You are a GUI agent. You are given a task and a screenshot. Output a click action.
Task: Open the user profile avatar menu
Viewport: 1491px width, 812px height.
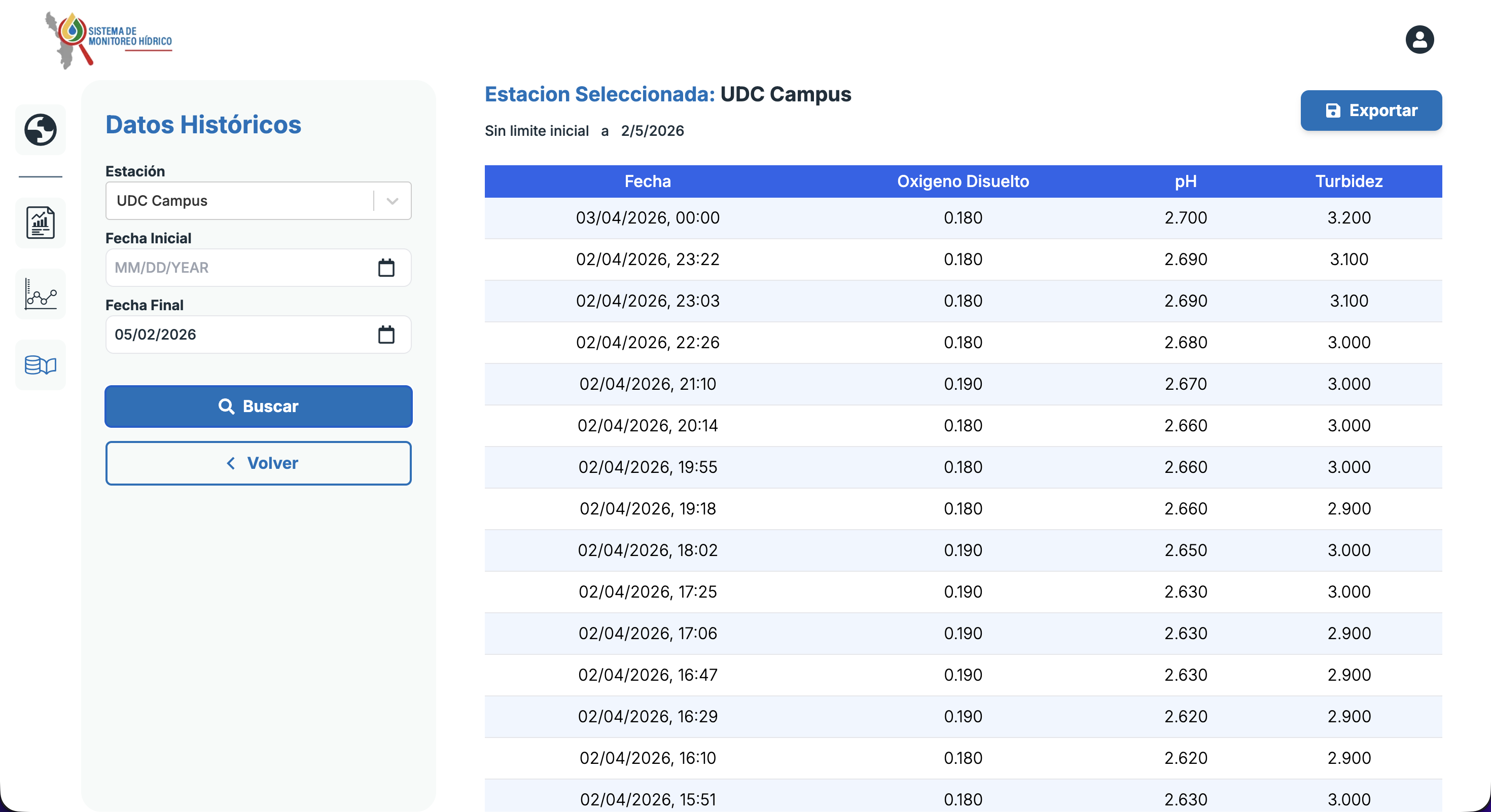(x=1419, y=40)
